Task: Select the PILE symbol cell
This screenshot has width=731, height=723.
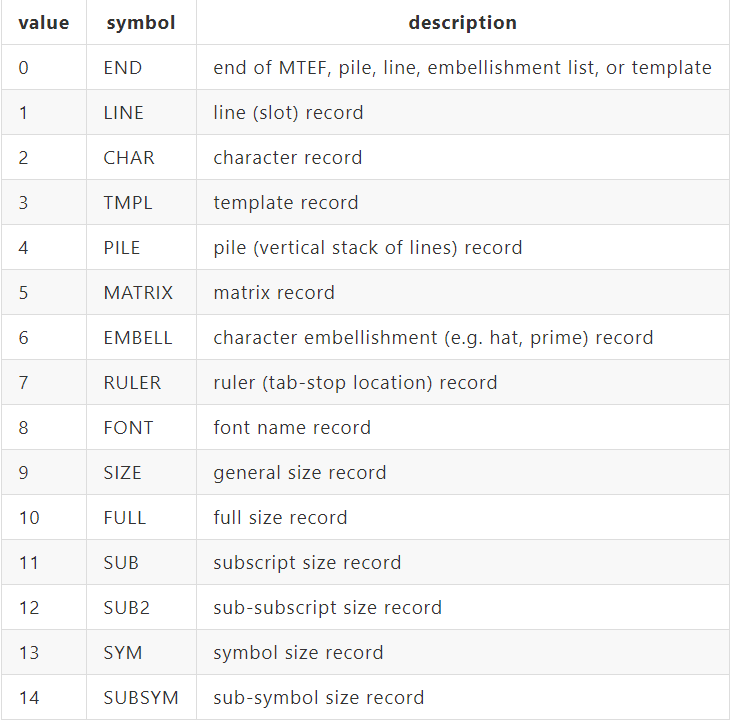Action: [124, 248]
